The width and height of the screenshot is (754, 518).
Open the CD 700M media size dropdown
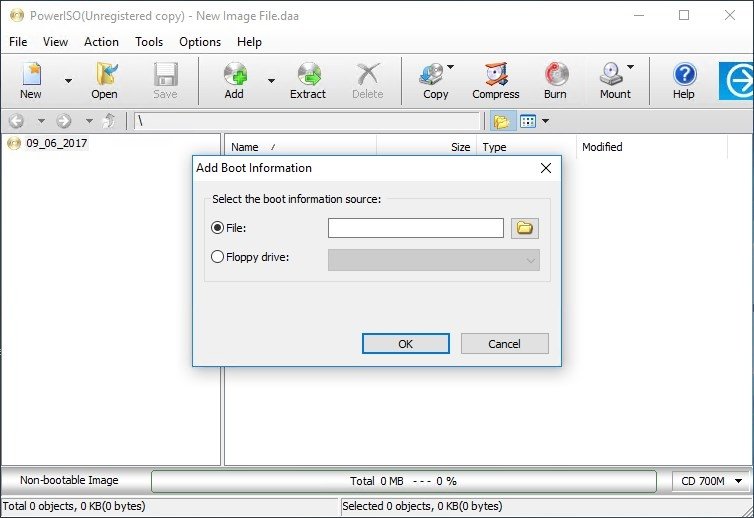pyautogui.click(x=711, y=481)
